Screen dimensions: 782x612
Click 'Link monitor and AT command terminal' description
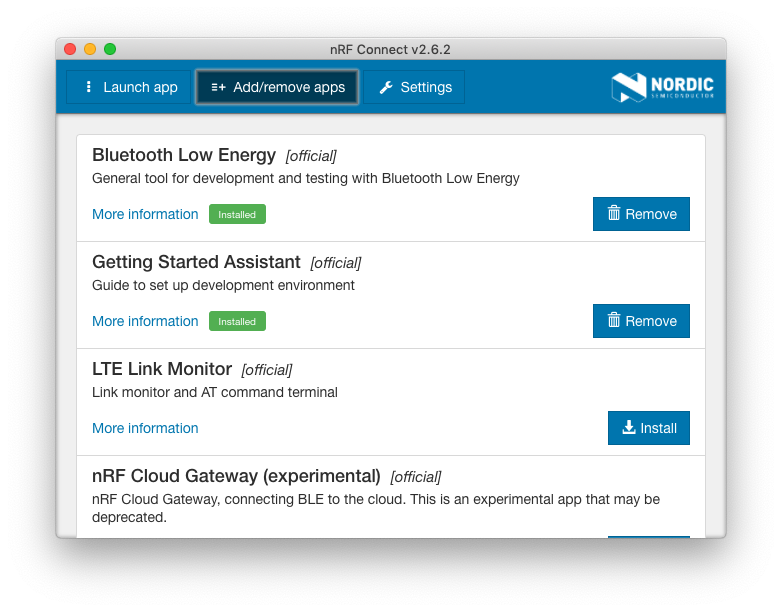pyautogui.click(x=214, y=393)
